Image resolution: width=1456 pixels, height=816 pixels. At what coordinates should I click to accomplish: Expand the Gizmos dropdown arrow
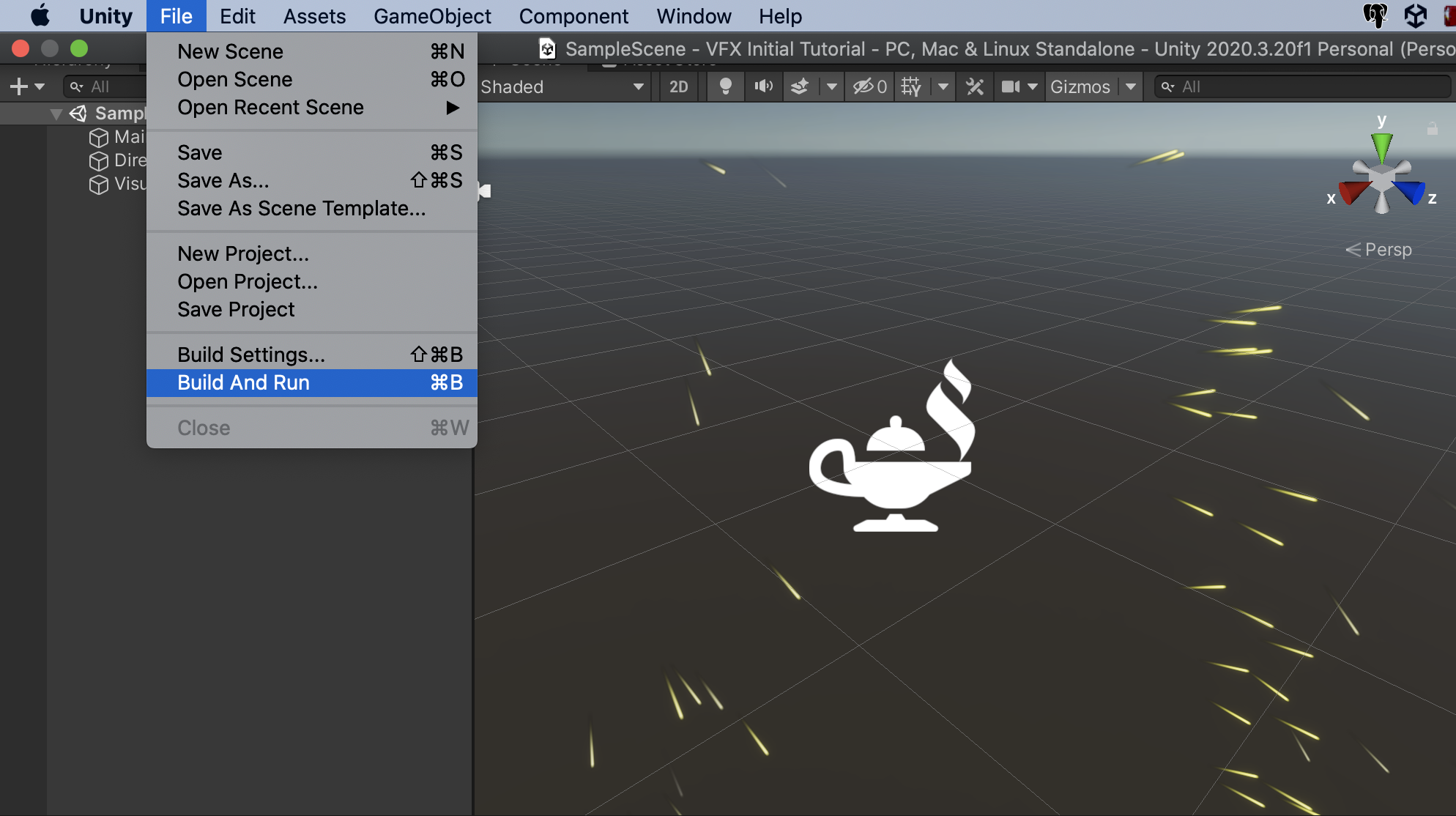[1131, 86]
